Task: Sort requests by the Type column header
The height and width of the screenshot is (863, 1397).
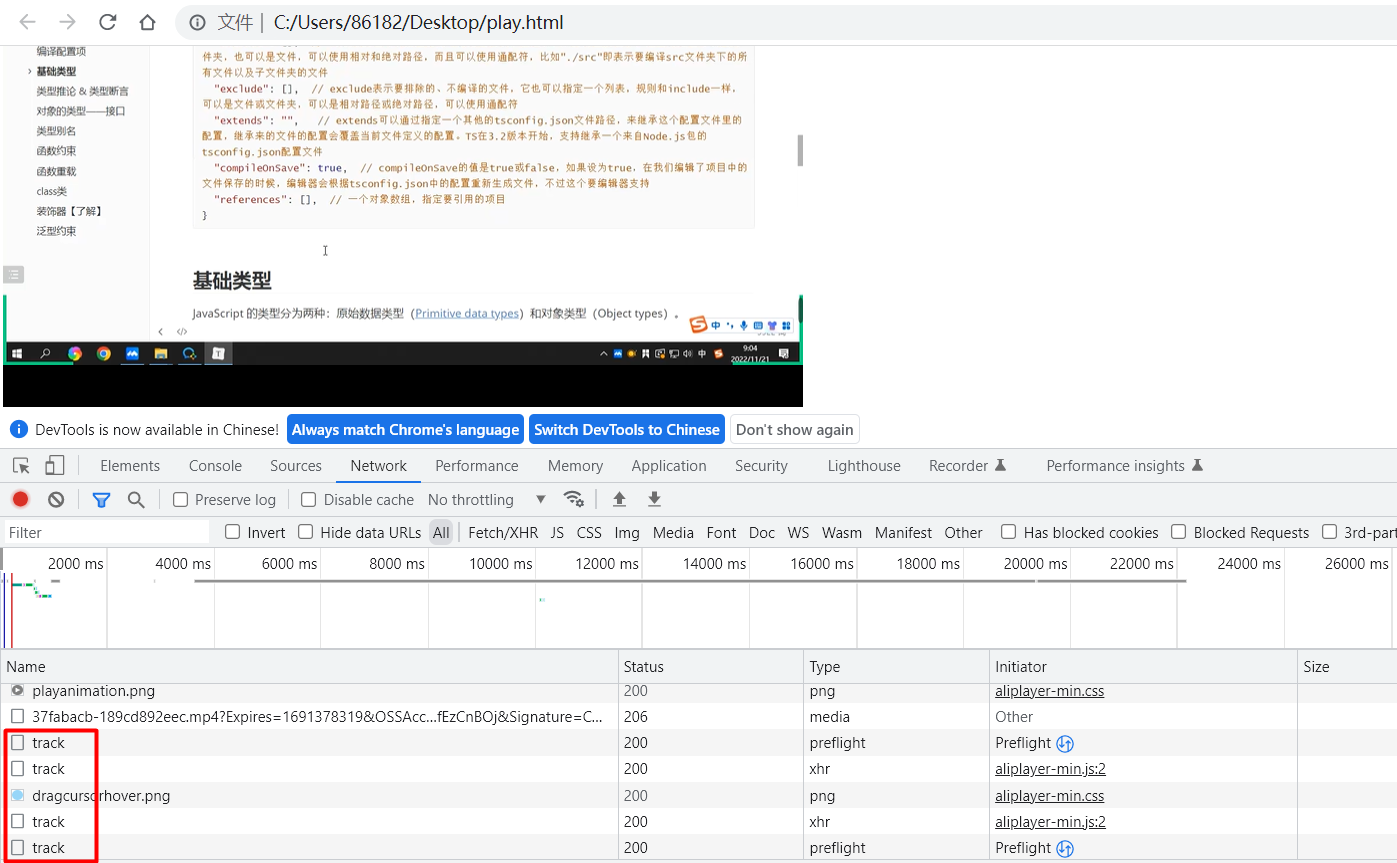Action: pos(897,666)
